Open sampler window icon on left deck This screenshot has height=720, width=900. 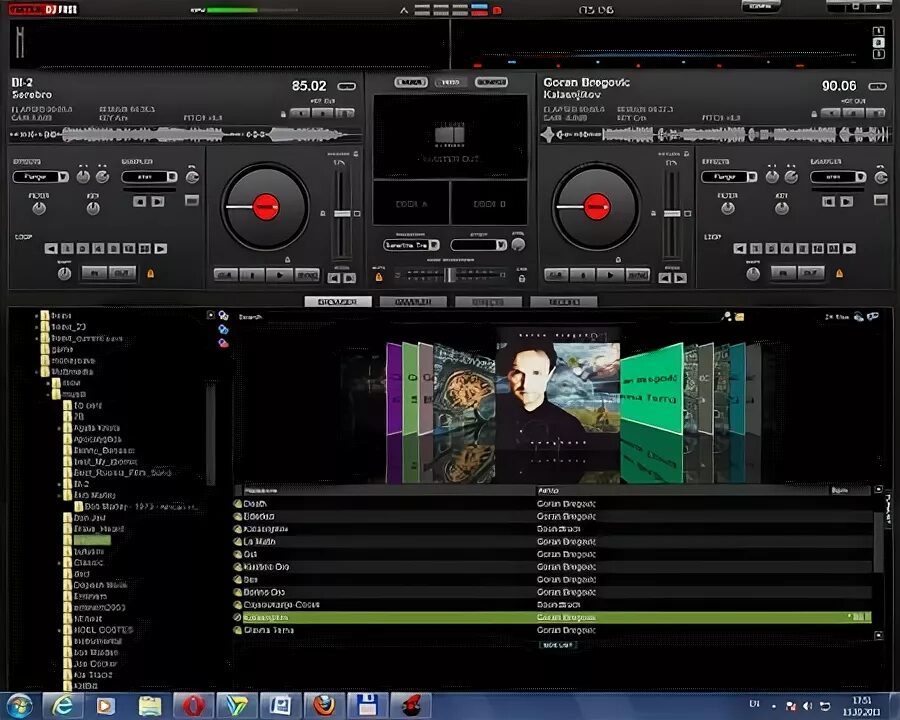click(x=192, y=200)
